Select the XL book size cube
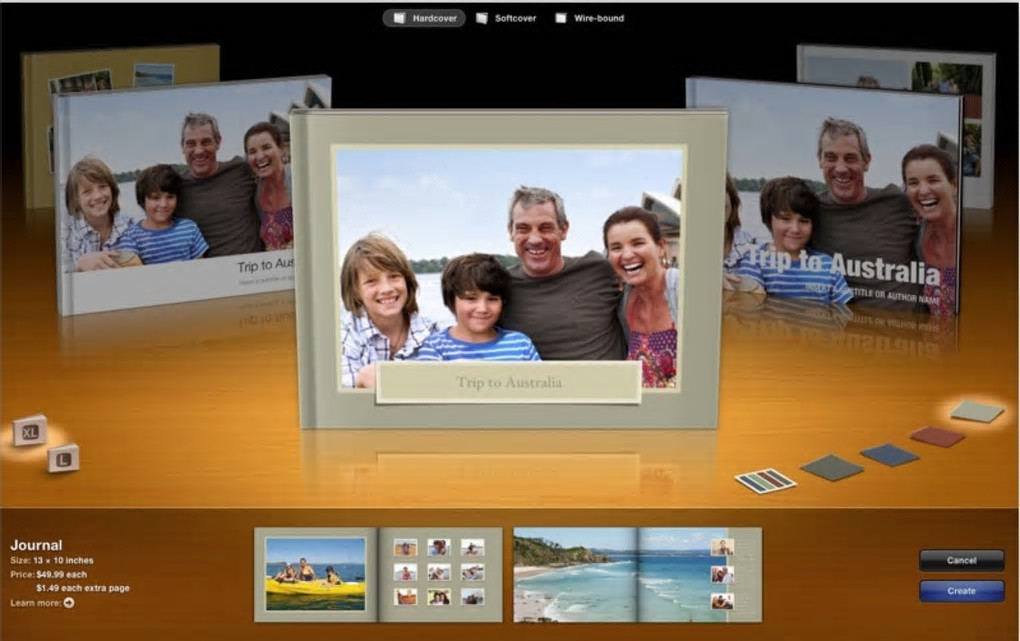 pos(30,431)
